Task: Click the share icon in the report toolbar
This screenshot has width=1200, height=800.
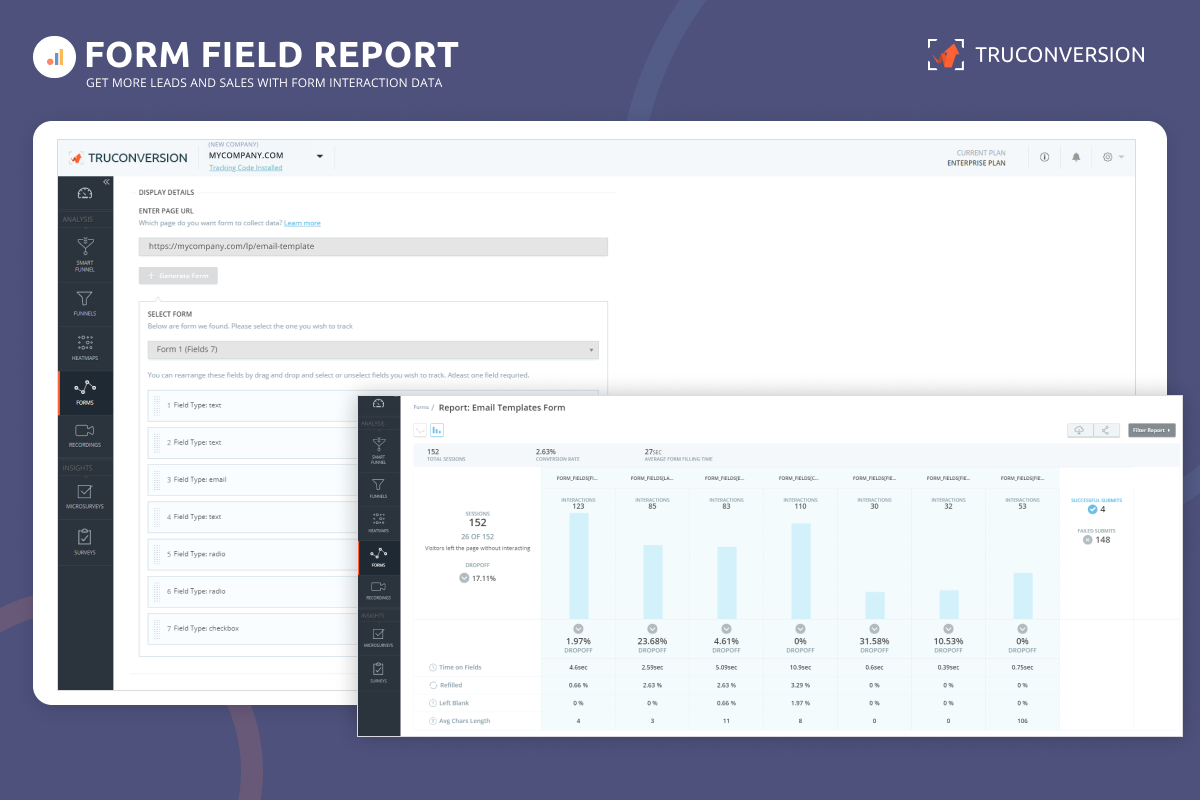Action: [1107, 430]
